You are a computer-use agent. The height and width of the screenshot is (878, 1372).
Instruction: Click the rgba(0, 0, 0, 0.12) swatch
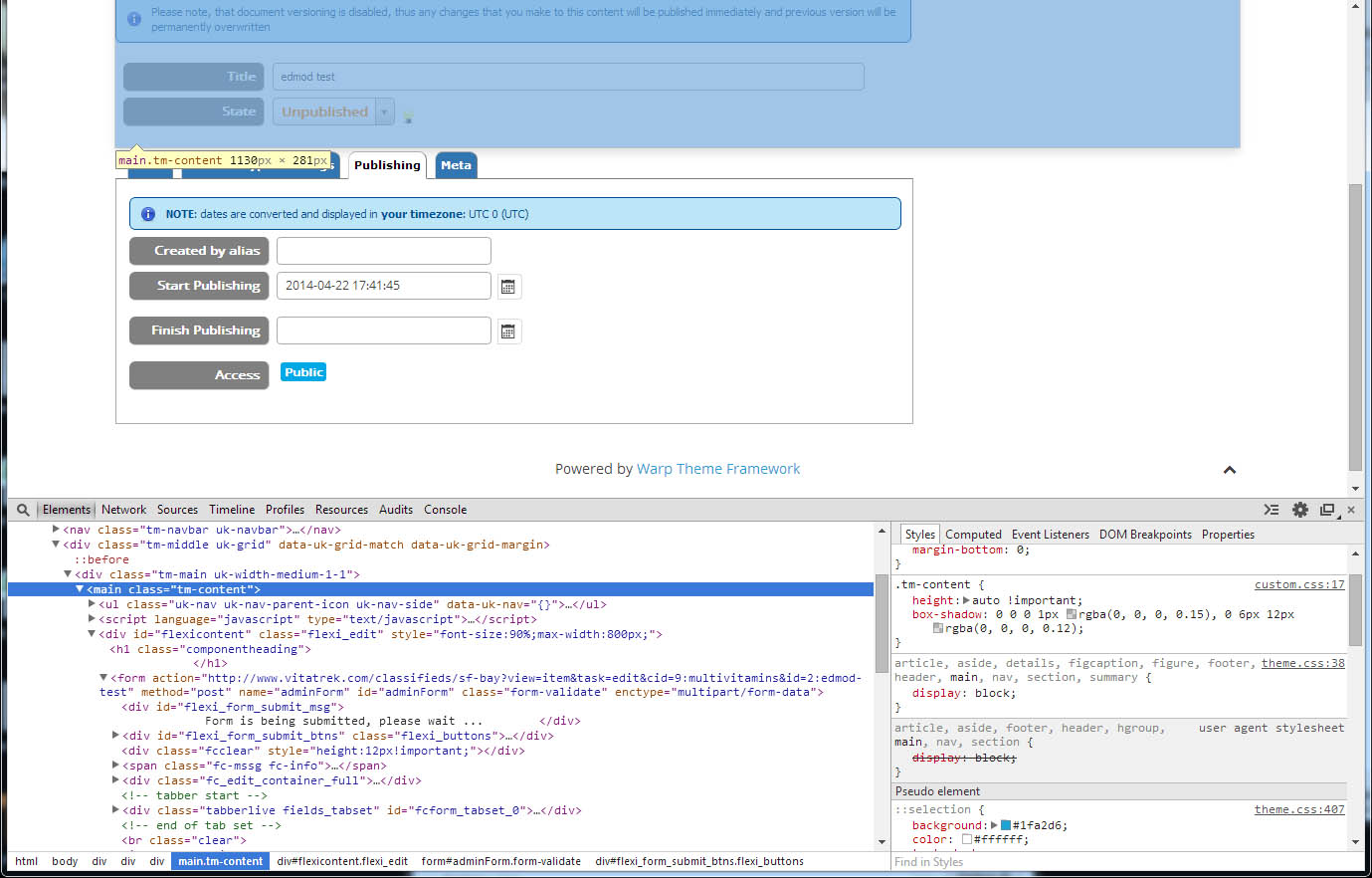(938, 628)
